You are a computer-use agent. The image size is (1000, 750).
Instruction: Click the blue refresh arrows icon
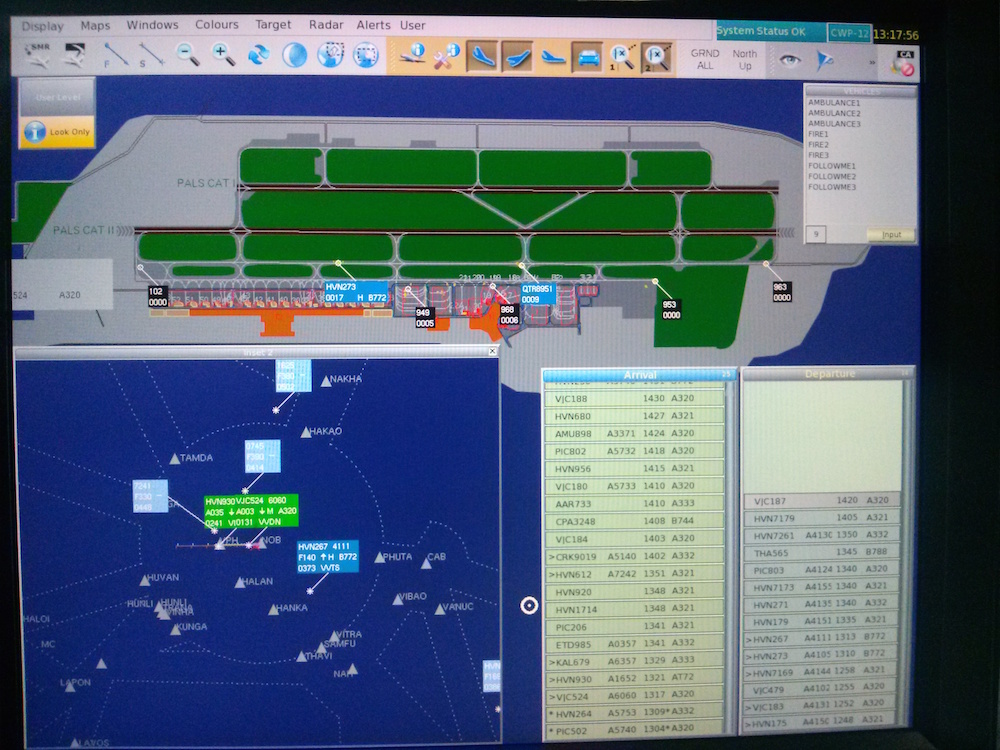pyautogui.click(x=259, y=56)
